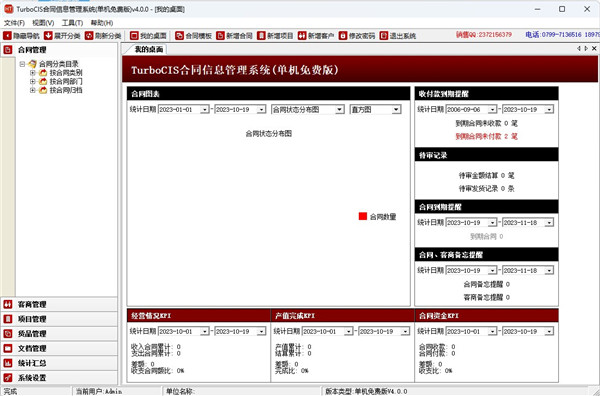The height and width of the screenshot is (396, 600).
Task: Click 退出系统 to exit the system
Action: click(398, 36)
